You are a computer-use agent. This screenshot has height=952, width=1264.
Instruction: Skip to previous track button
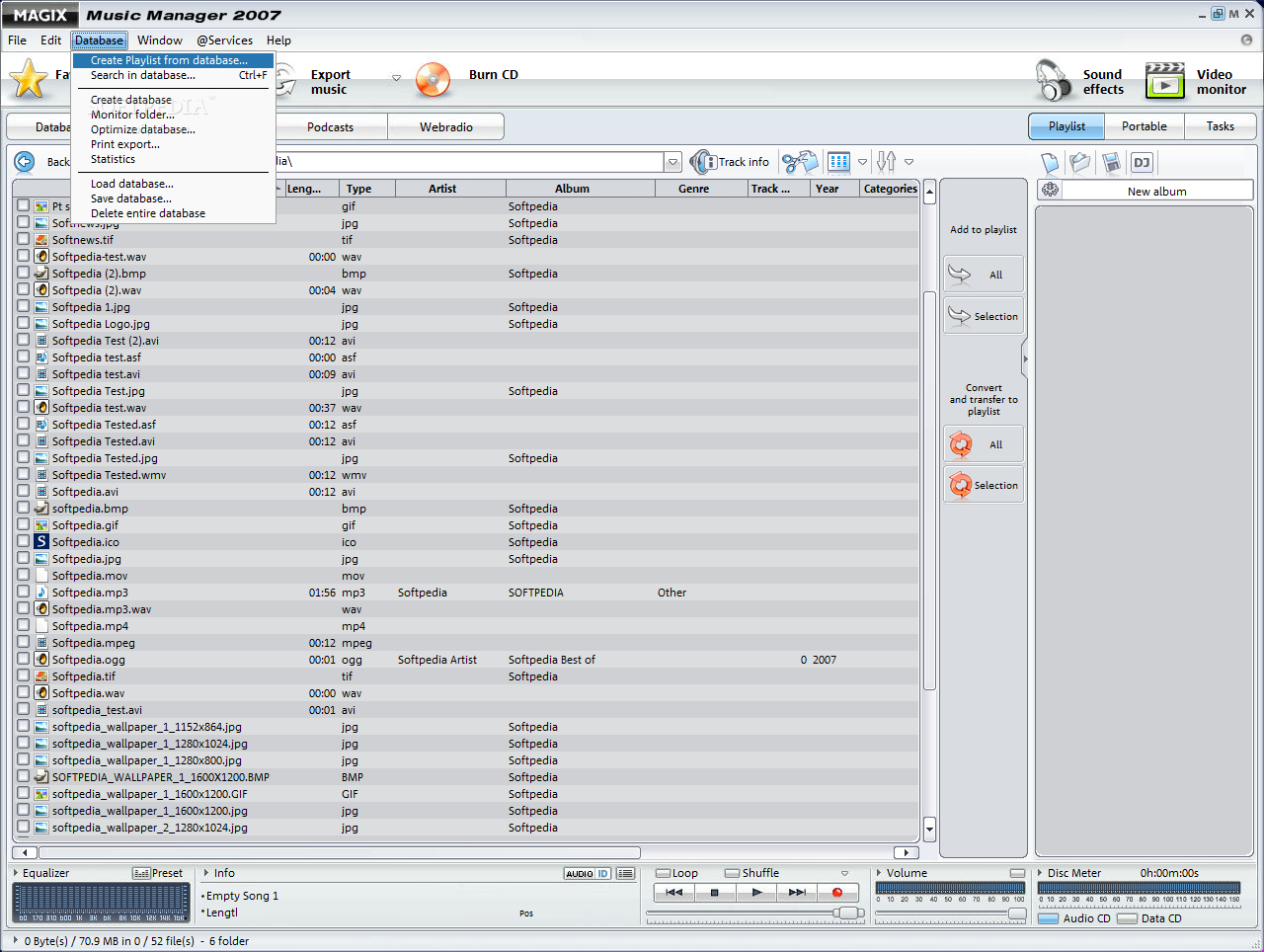point(673,893)
